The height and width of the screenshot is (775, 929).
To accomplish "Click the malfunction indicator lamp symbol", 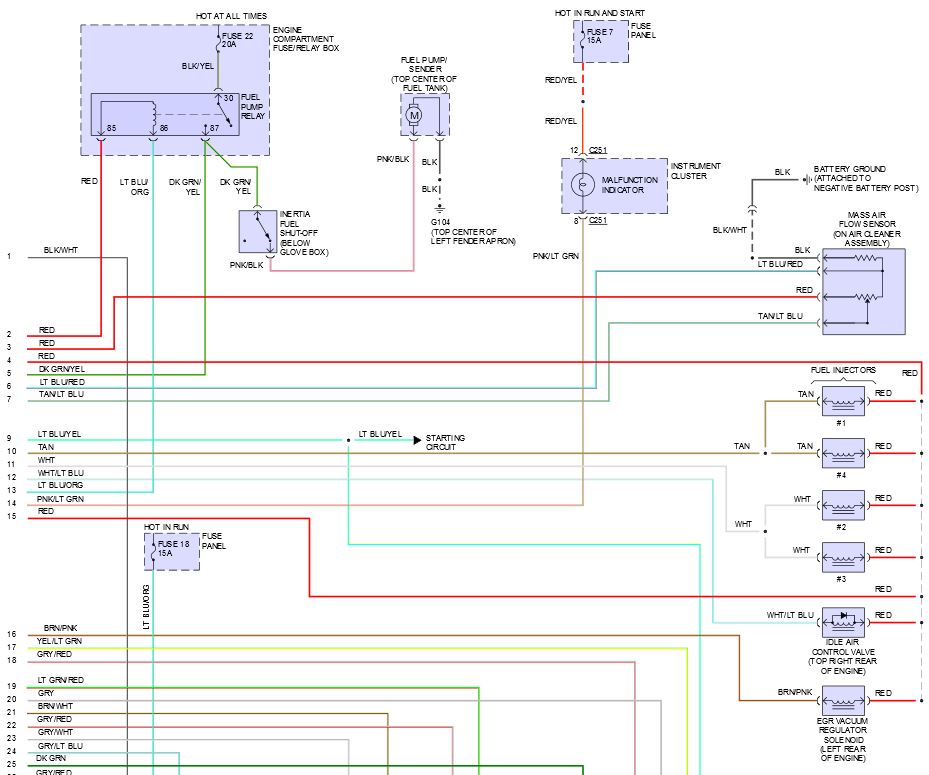I will click(580, 186).
